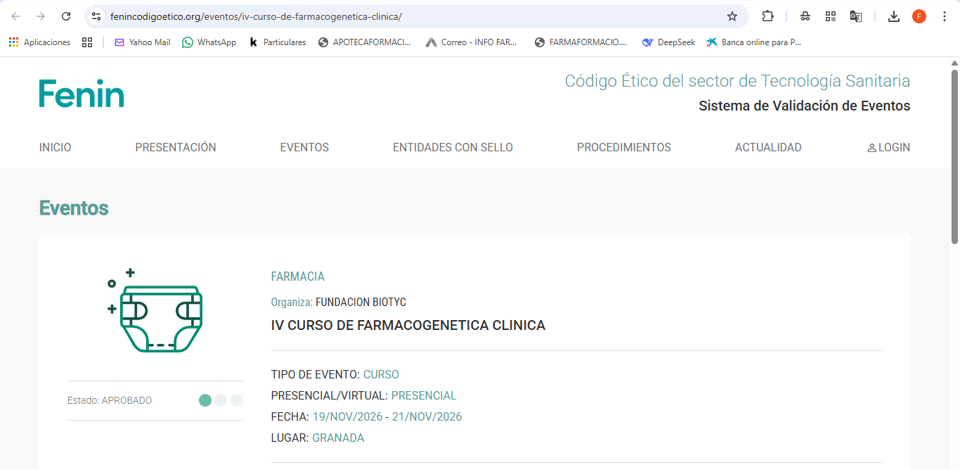Click the address bar URL field

400,16
